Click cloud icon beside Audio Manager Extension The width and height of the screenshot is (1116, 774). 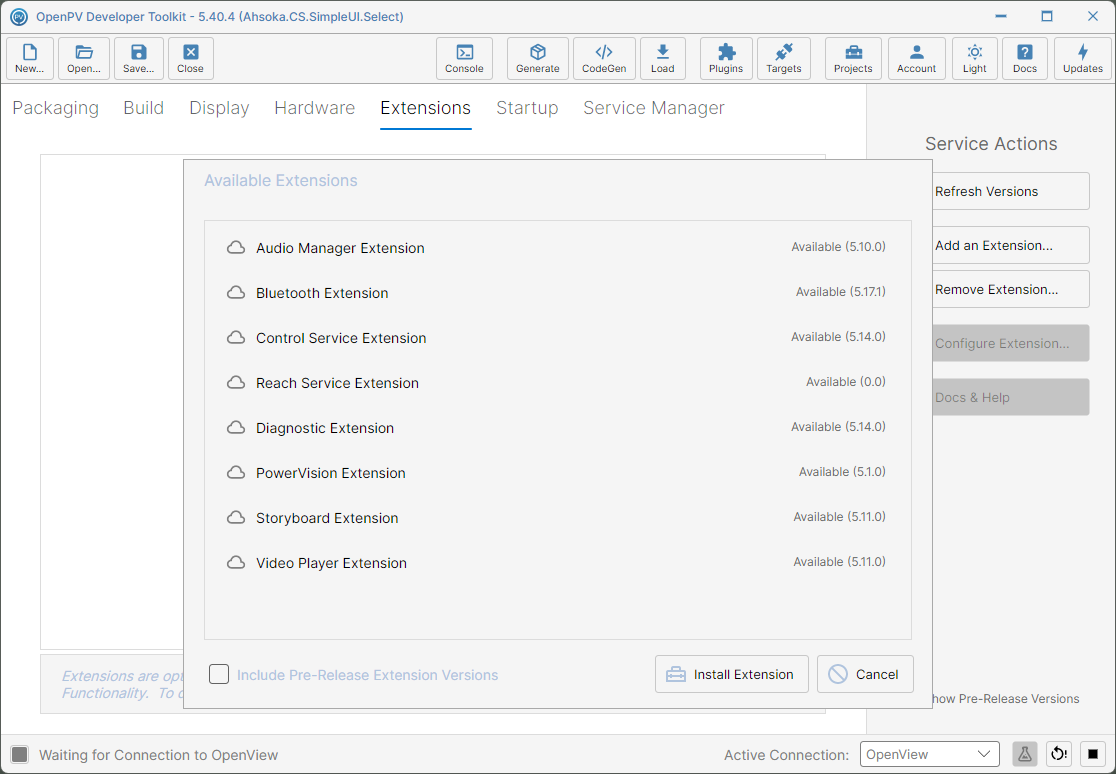[x=236, y=248]
